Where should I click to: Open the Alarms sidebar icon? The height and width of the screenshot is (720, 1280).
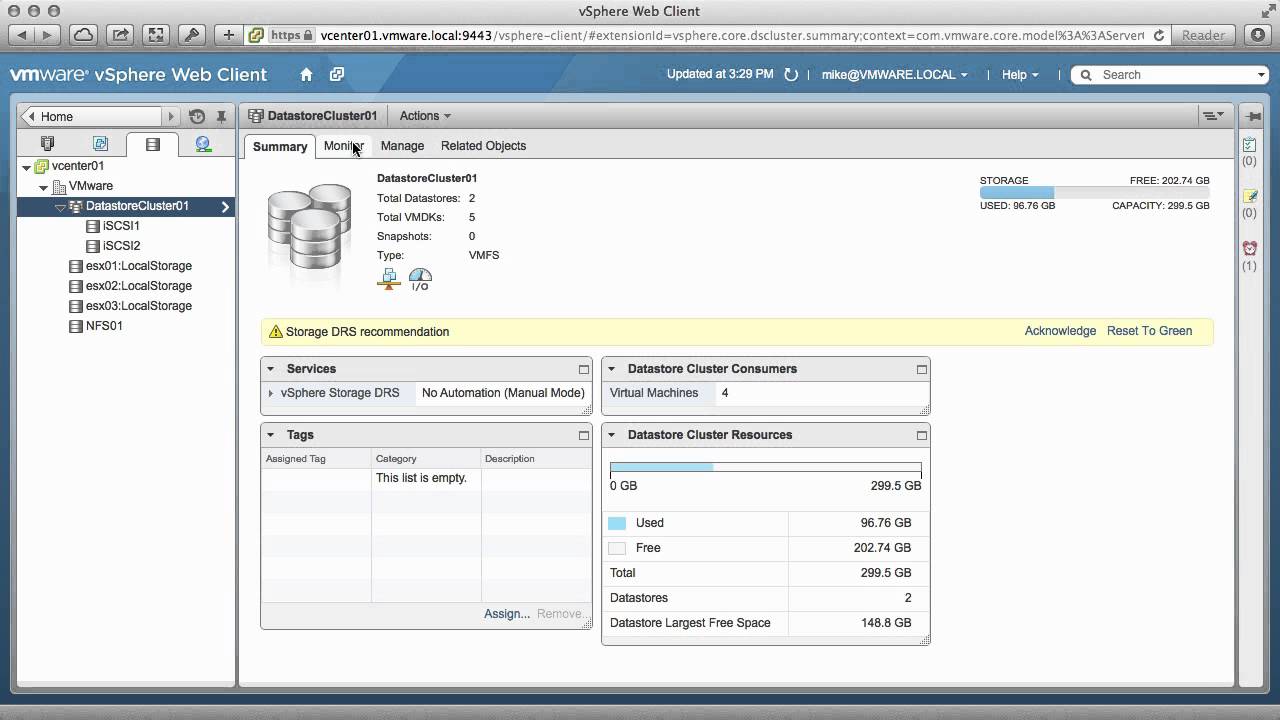coord(1249,249)
